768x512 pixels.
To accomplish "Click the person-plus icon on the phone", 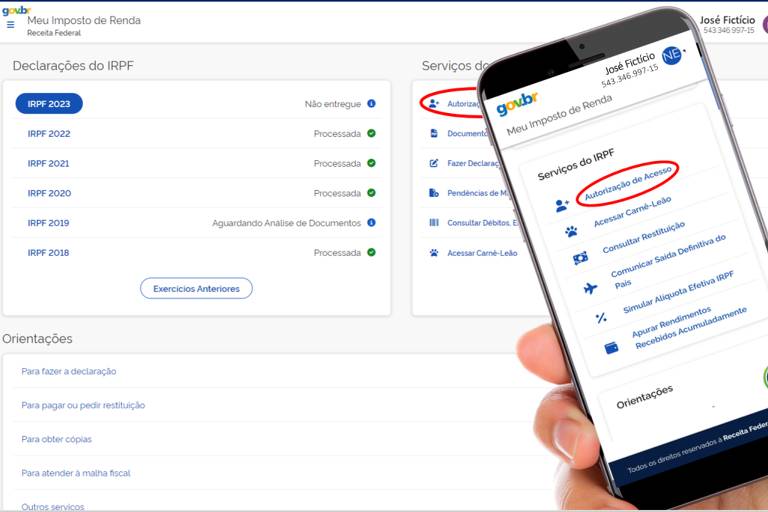I will pos(562,205).
